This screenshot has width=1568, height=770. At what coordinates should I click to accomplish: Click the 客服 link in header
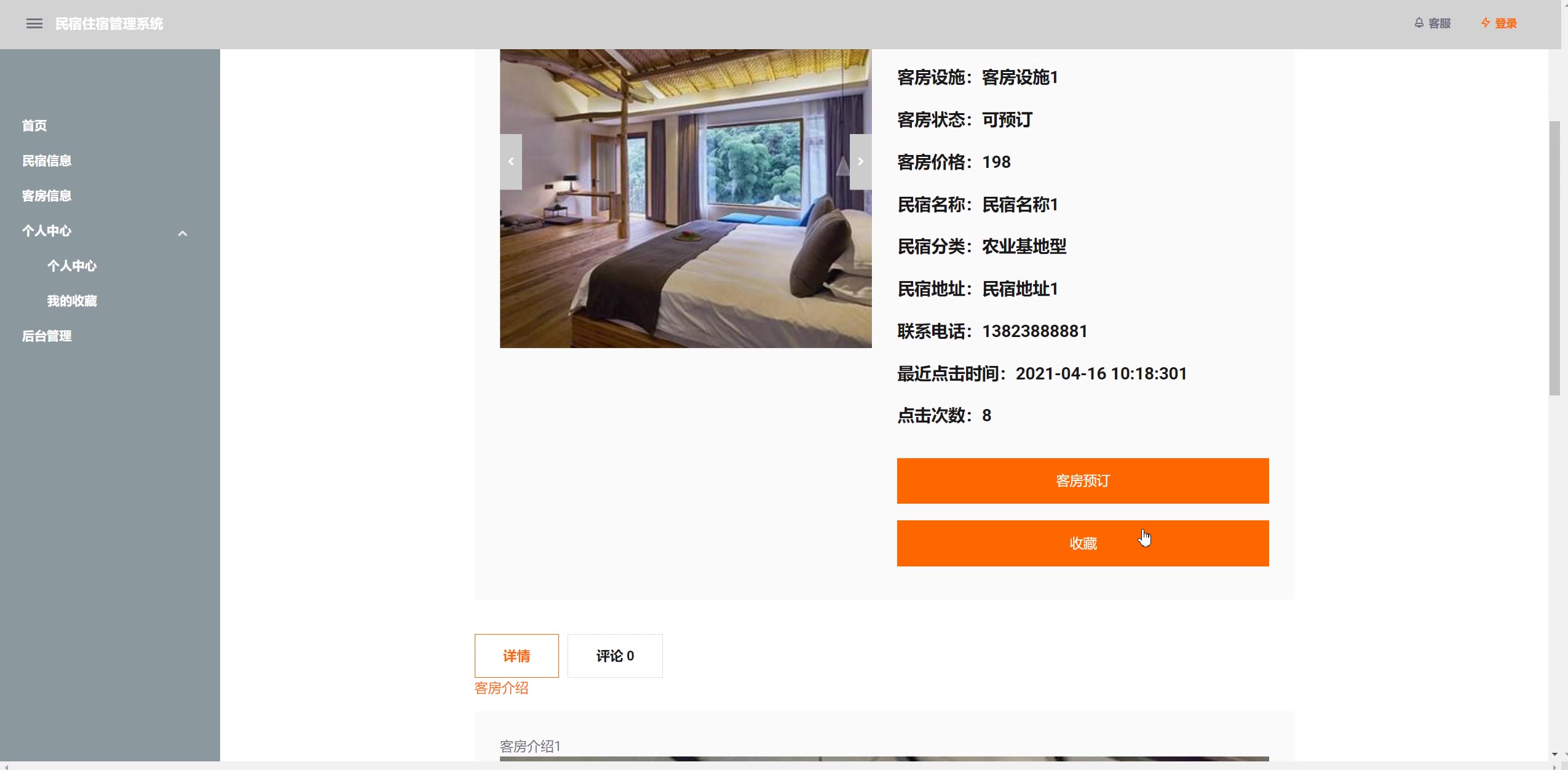1439,23
